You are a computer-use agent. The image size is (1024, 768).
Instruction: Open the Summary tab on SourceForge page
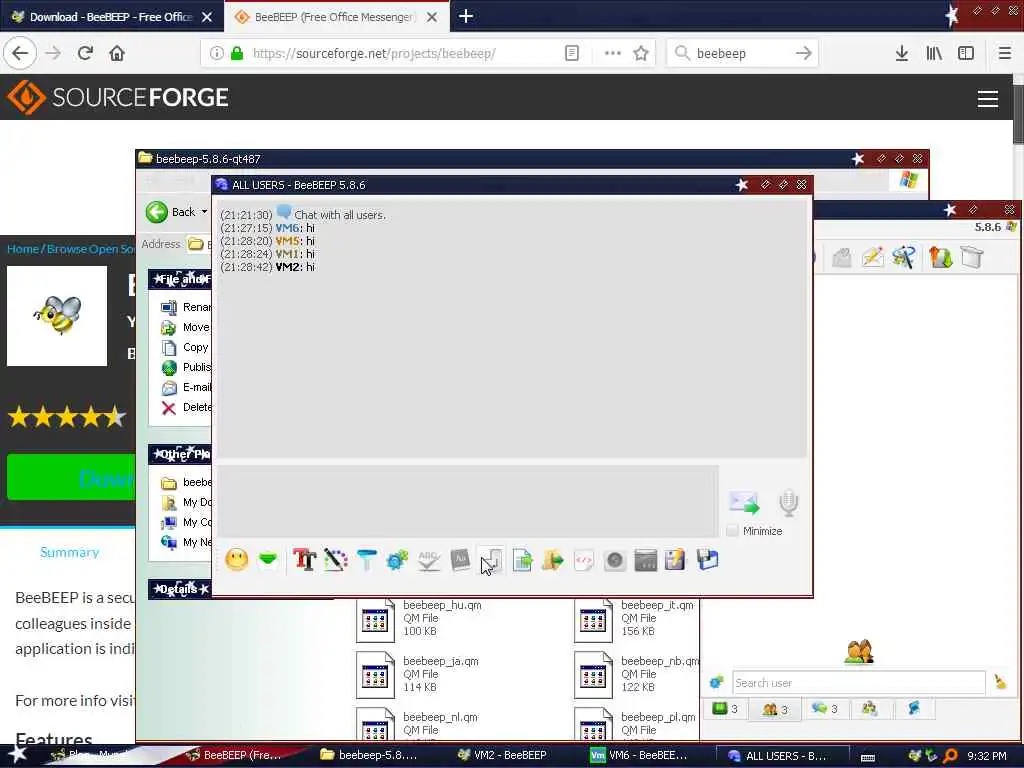point(69,552)
